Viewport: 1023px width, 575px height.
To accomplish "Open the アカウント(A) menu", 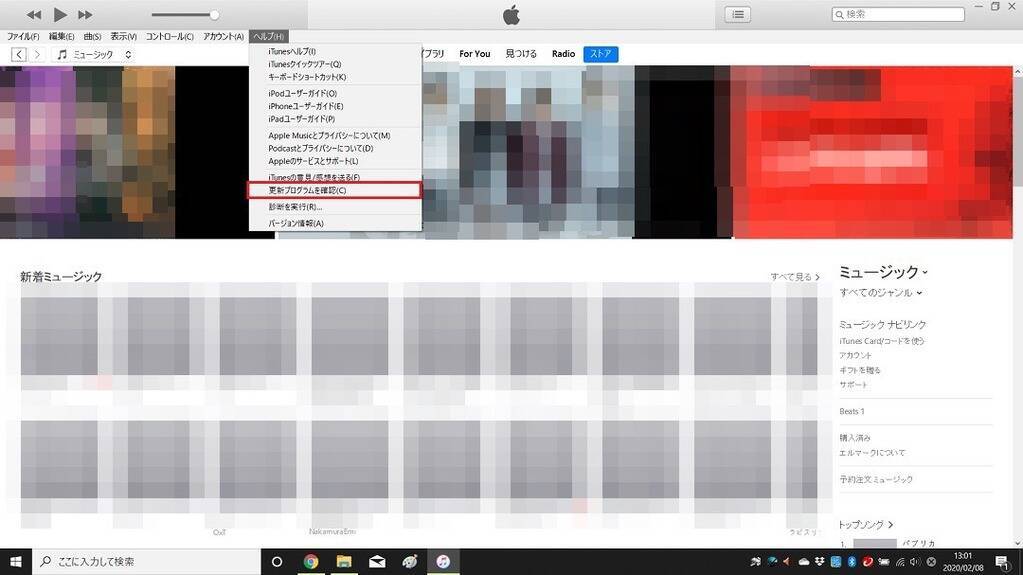I will (223, 37).
